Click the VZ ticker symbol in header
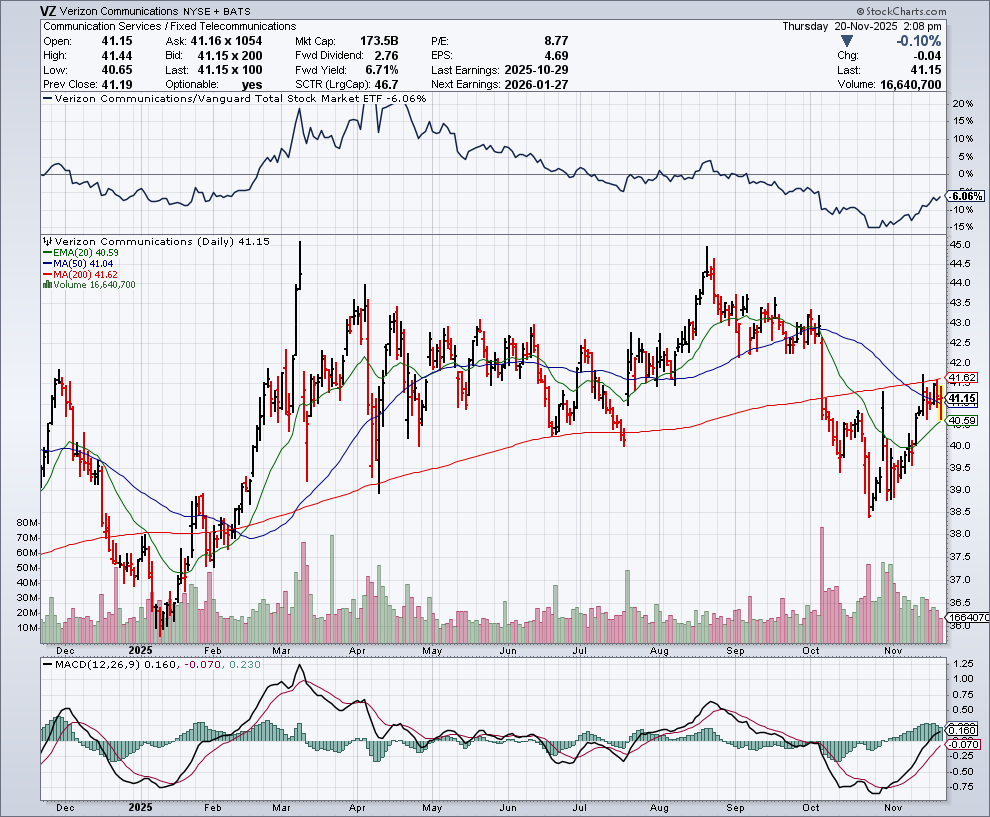This screenshot has height=817, width=990. pos(49,11)
